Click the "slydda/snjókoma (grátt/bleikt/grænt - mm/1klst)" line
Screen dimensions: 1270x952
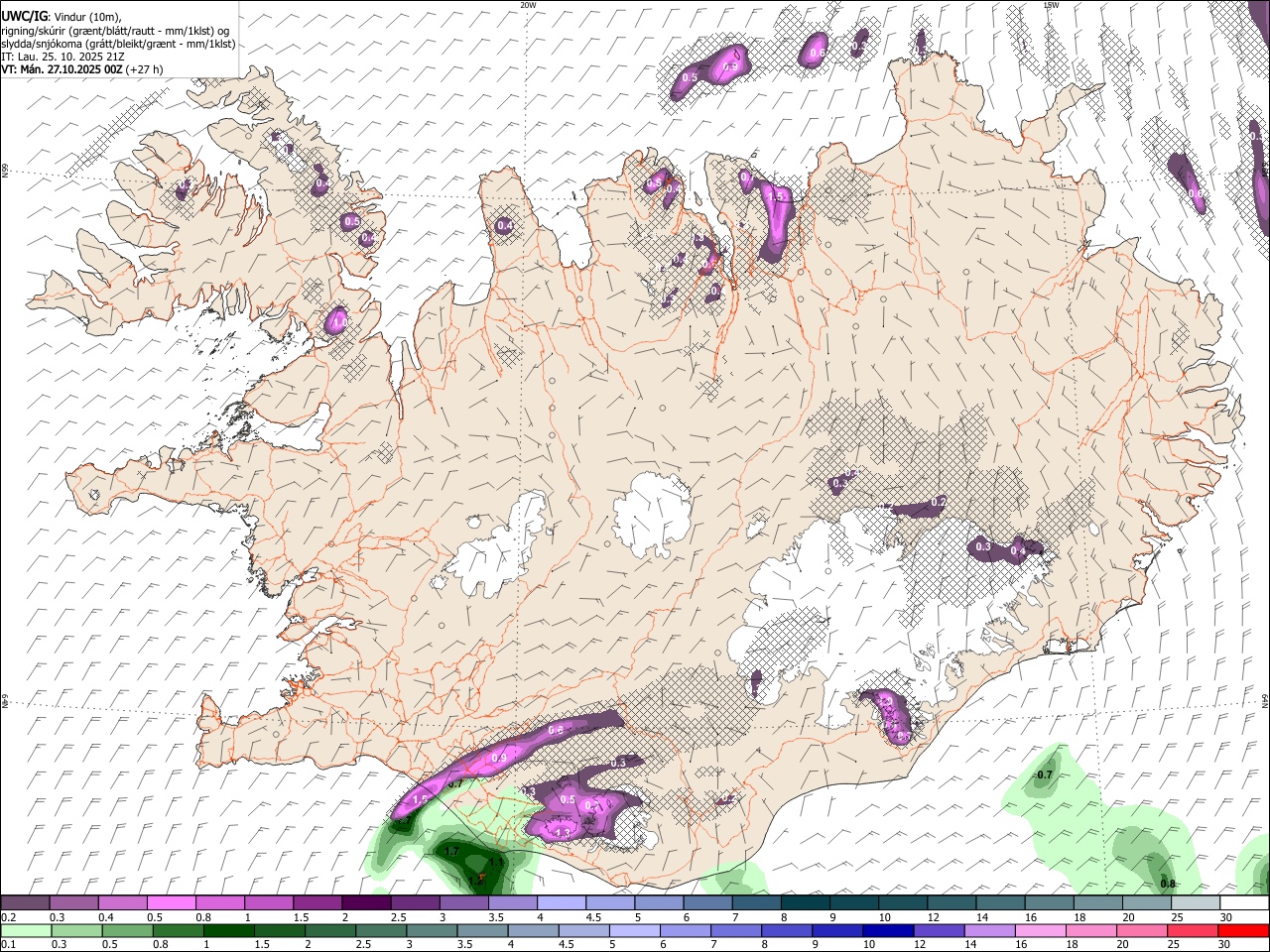[118, 44]
